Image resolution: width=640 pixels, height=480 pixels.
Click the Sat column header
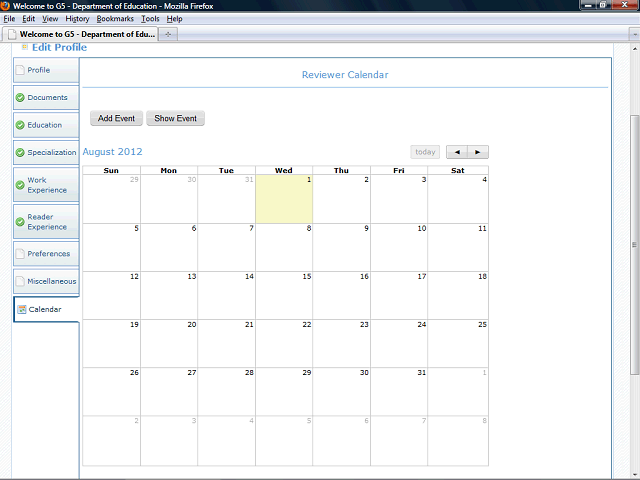coord(458,171)
